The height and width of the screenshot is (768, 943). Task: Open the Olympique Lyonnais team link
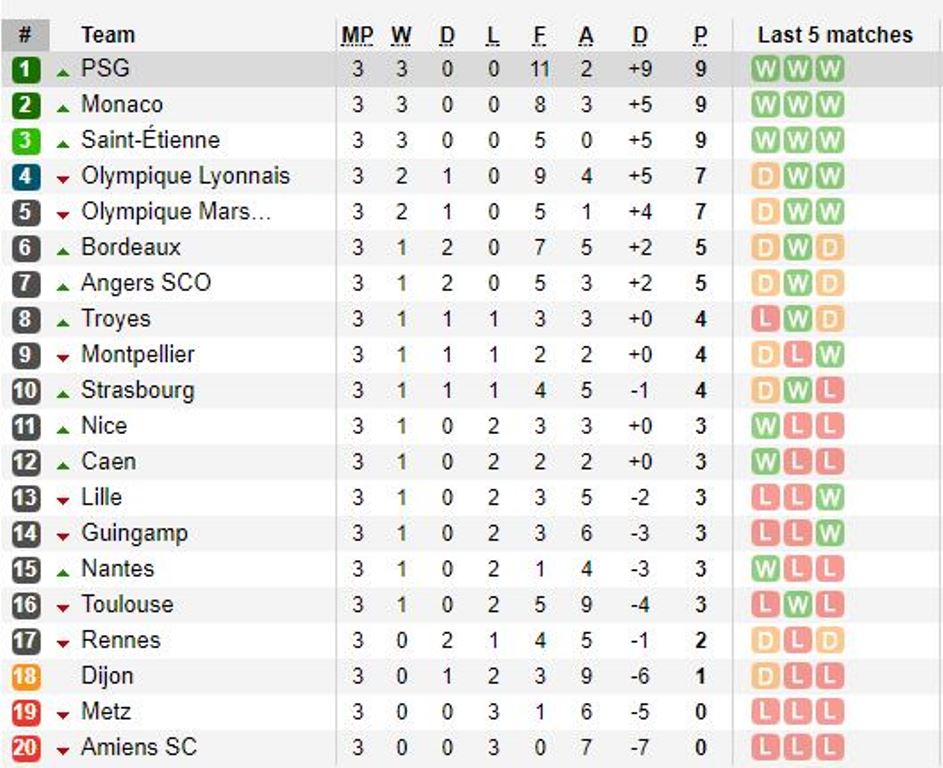pyautogui.click(x=185, y=176)
